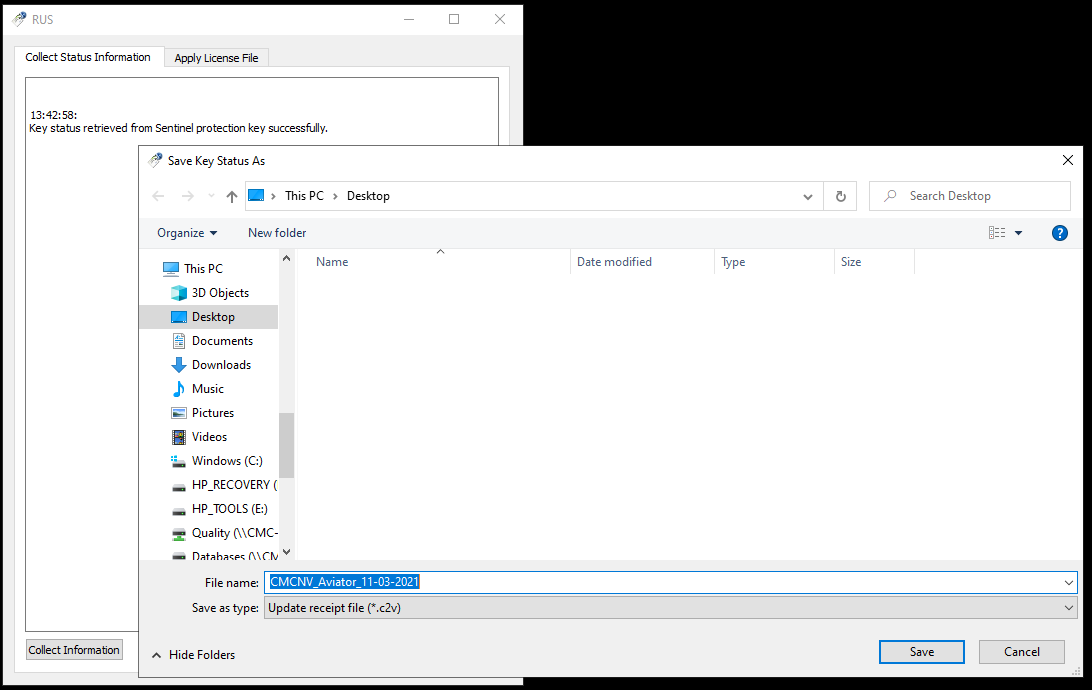Click the Pictures folder icon
Viewport: 1092px width, 690px height.
tap(179, 413)
